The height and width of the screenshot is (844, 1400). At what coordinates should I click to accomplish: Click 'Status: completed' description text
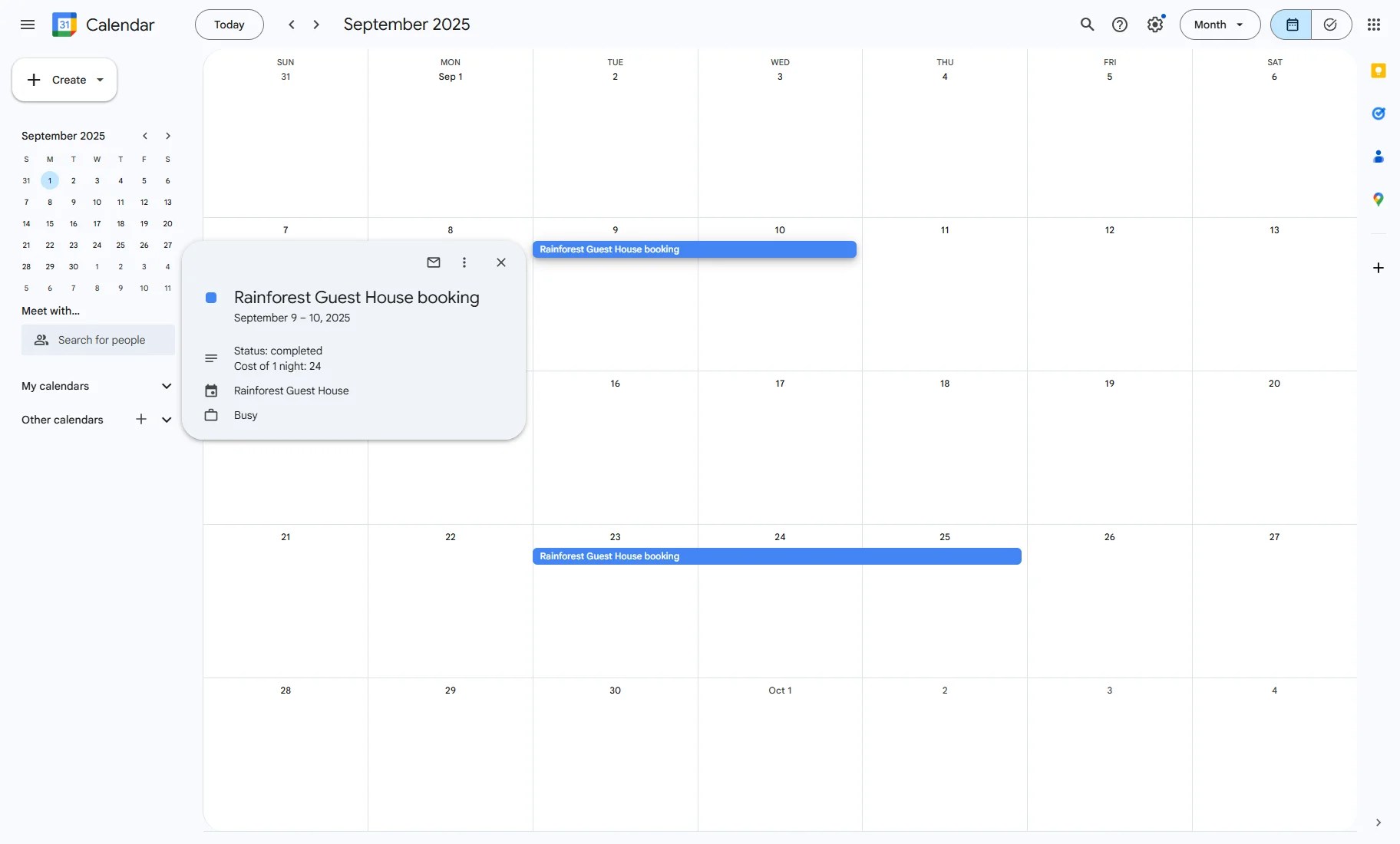pyautogui.click(x=278, y=351)
